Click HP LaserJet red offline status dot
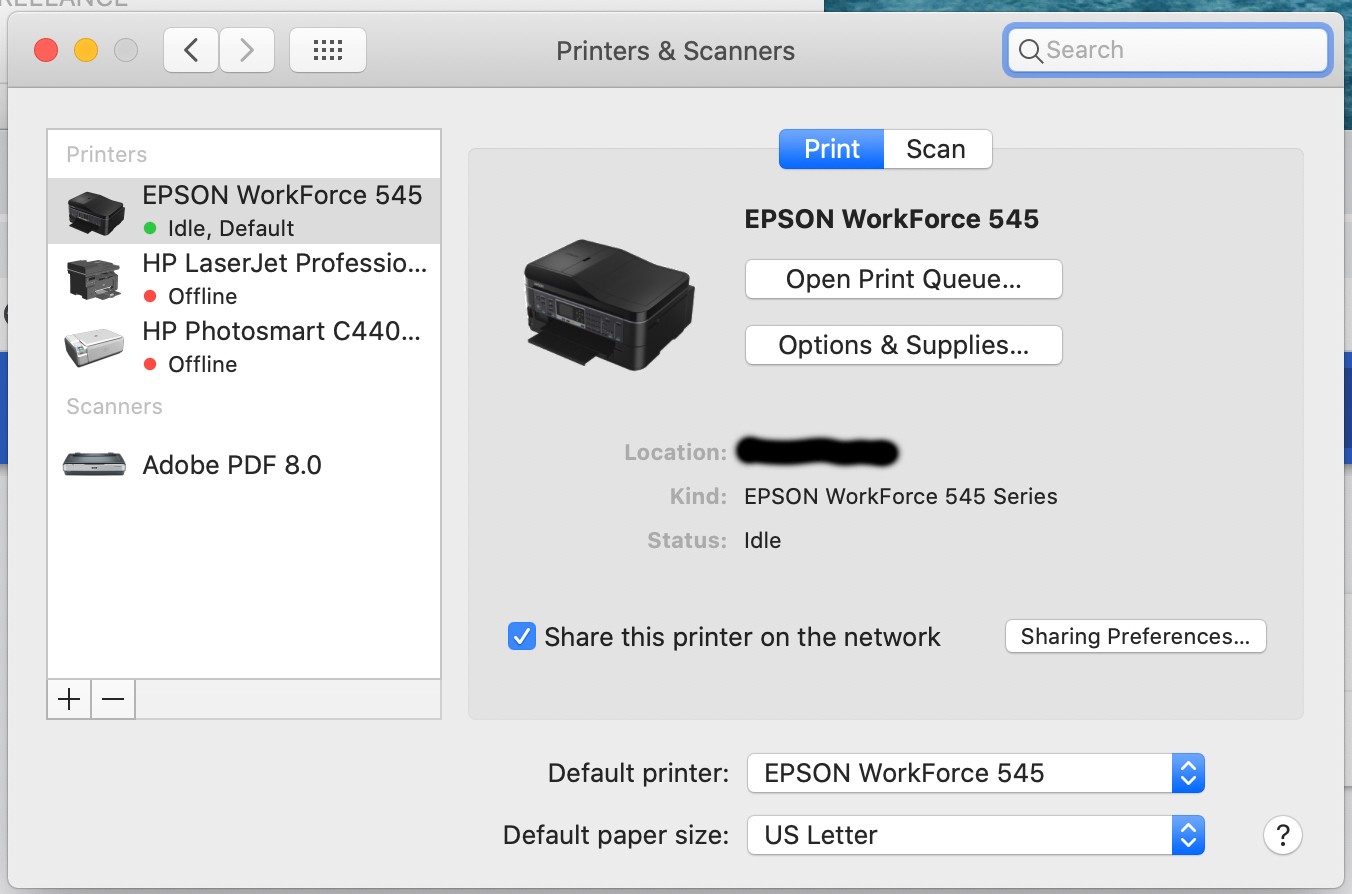Viewport: 1352px width, 894px height. point(150,296)
